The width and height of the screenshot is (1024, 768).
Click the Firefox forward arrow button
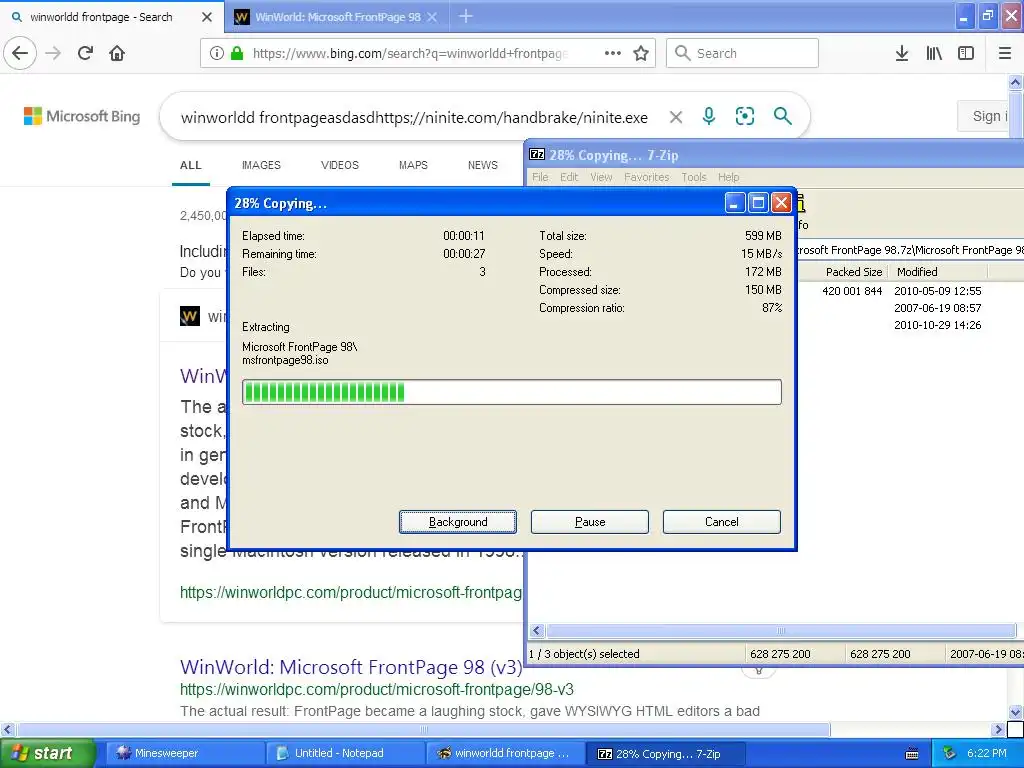53,53
